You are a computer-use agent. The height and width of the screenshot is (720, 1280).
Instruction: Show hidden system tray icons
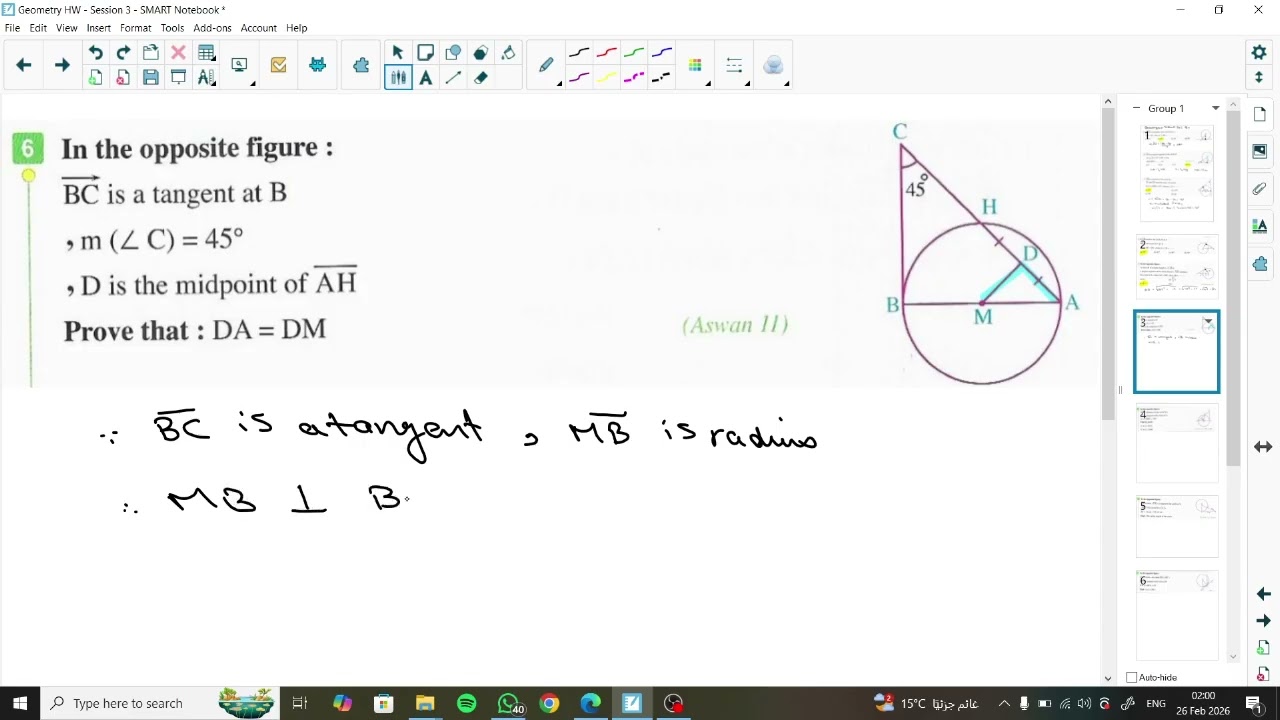[1004, 703]
